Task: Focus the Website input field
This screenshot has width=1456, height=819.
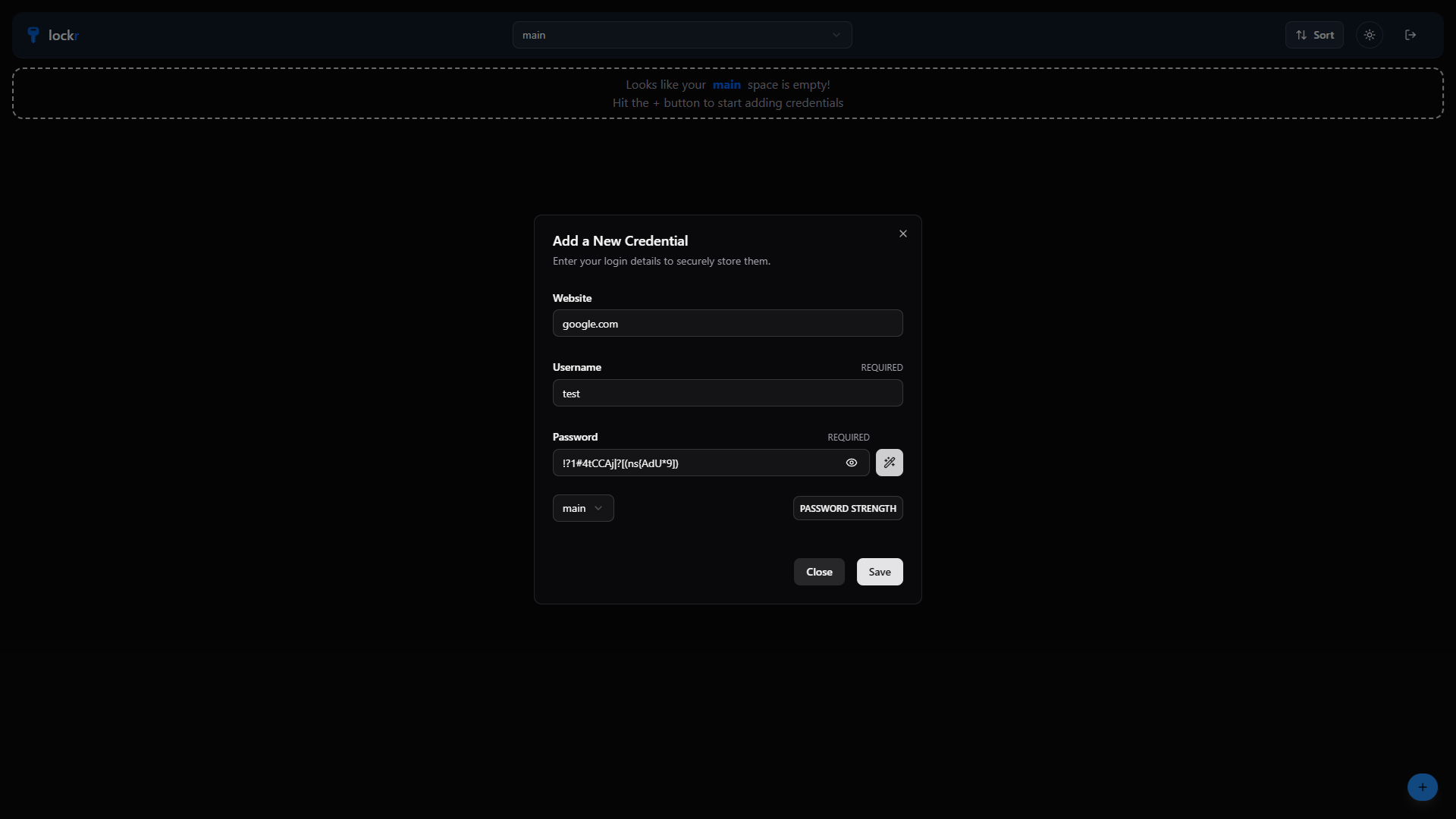Action: pyautogui.click(x=727, y=323)
